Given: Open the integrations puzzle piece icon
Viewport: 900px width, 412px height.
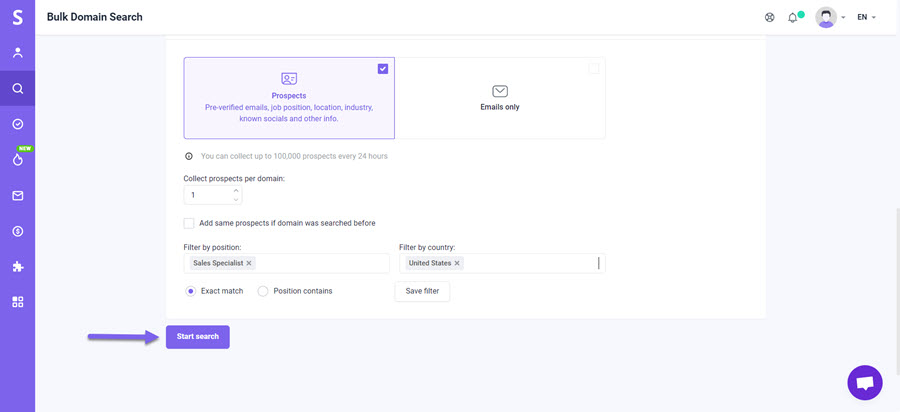Looking at the screenshot, I should click(x=17, y=267).
